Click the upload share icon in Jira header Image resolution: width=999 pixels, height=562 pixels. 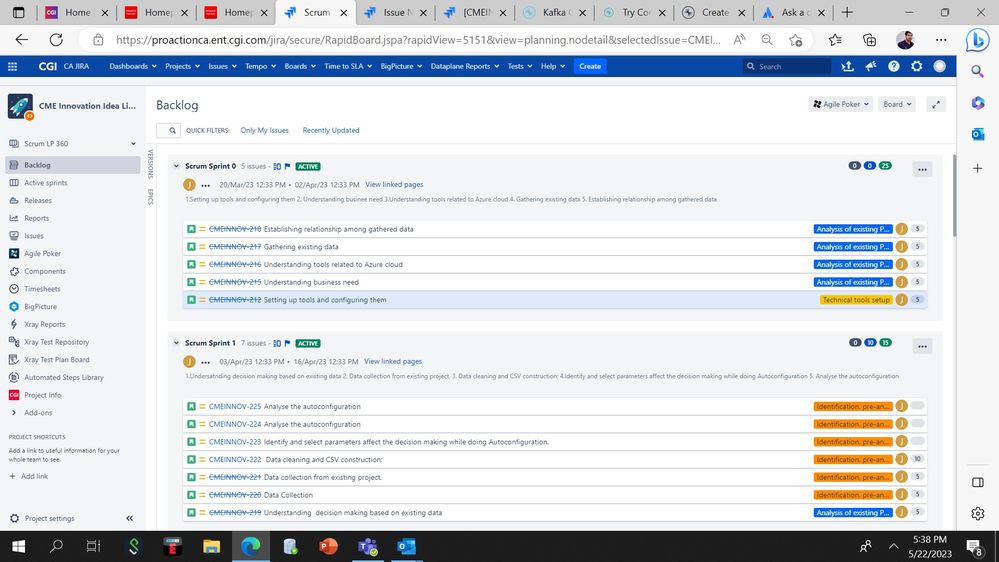[847, 66]
